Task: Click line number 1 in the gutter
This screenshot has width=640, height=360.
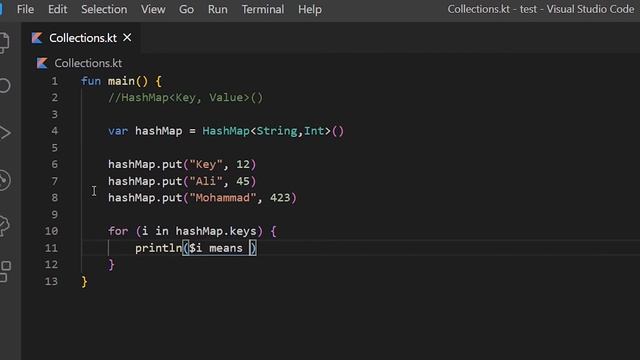Action: click(x=54, y=81)
